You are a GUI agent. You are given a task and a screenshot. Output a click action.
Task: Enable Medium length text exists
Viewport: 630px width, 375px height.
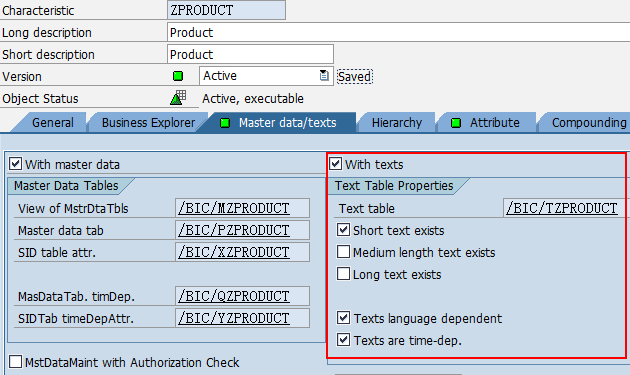point(343,252)
